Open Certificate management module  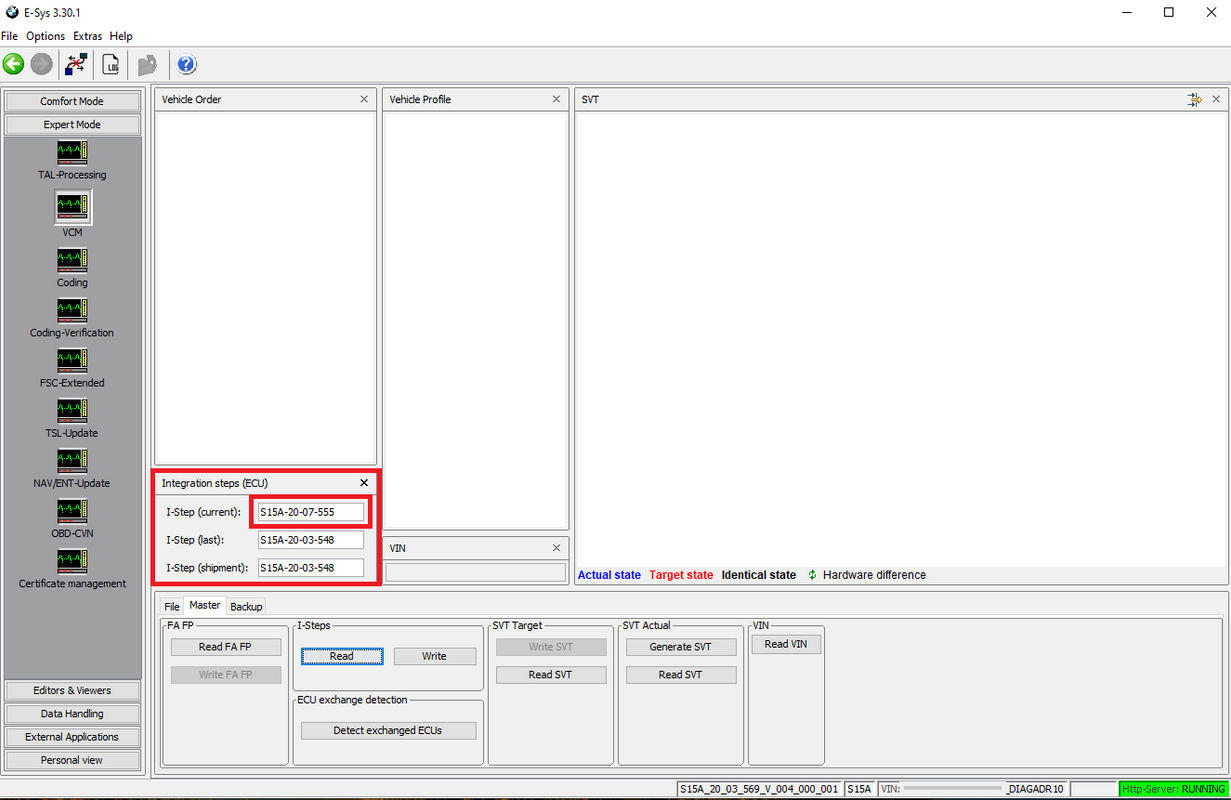(x=72, y=561)
